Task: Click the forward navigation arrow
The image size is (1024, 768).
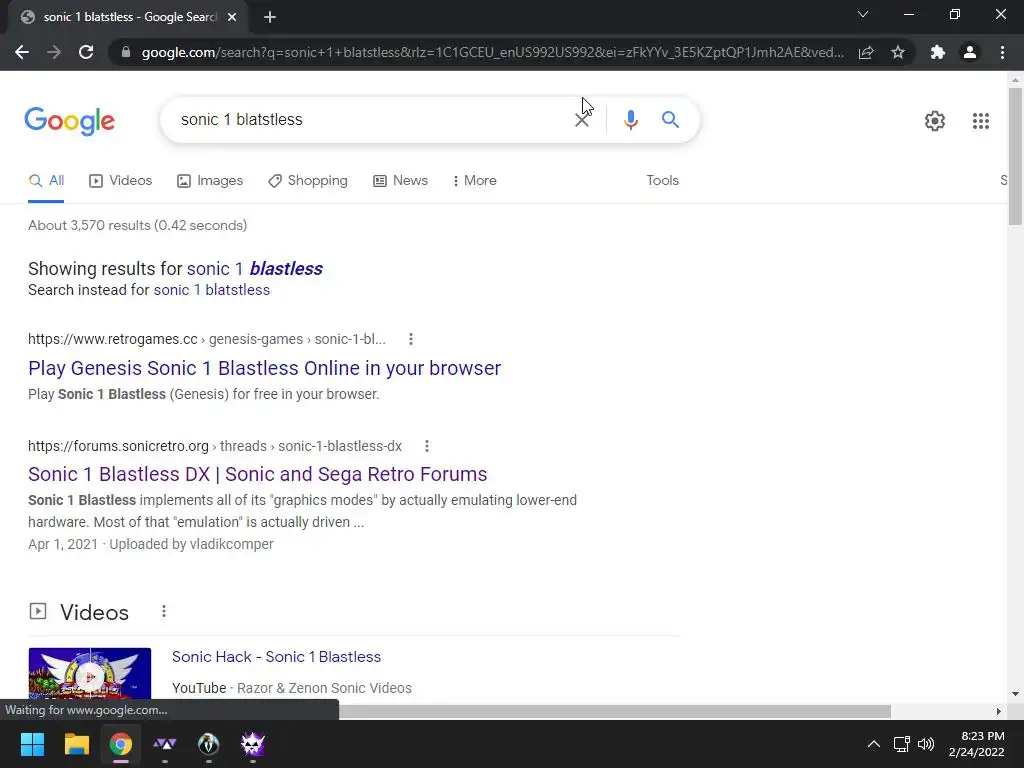Action: point(54,52)
